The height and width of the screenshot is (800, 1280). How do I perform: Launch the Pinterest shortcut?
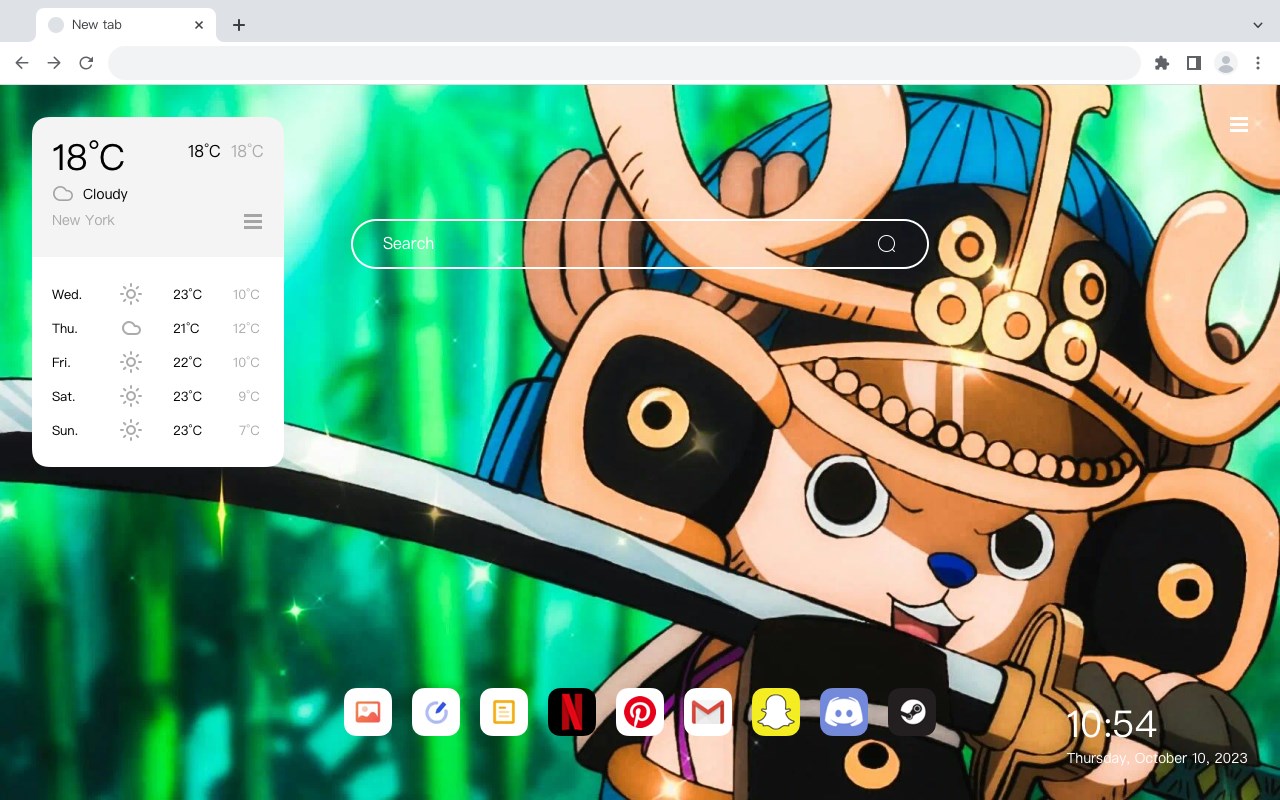pyautogui.click(x=640, y=712)
